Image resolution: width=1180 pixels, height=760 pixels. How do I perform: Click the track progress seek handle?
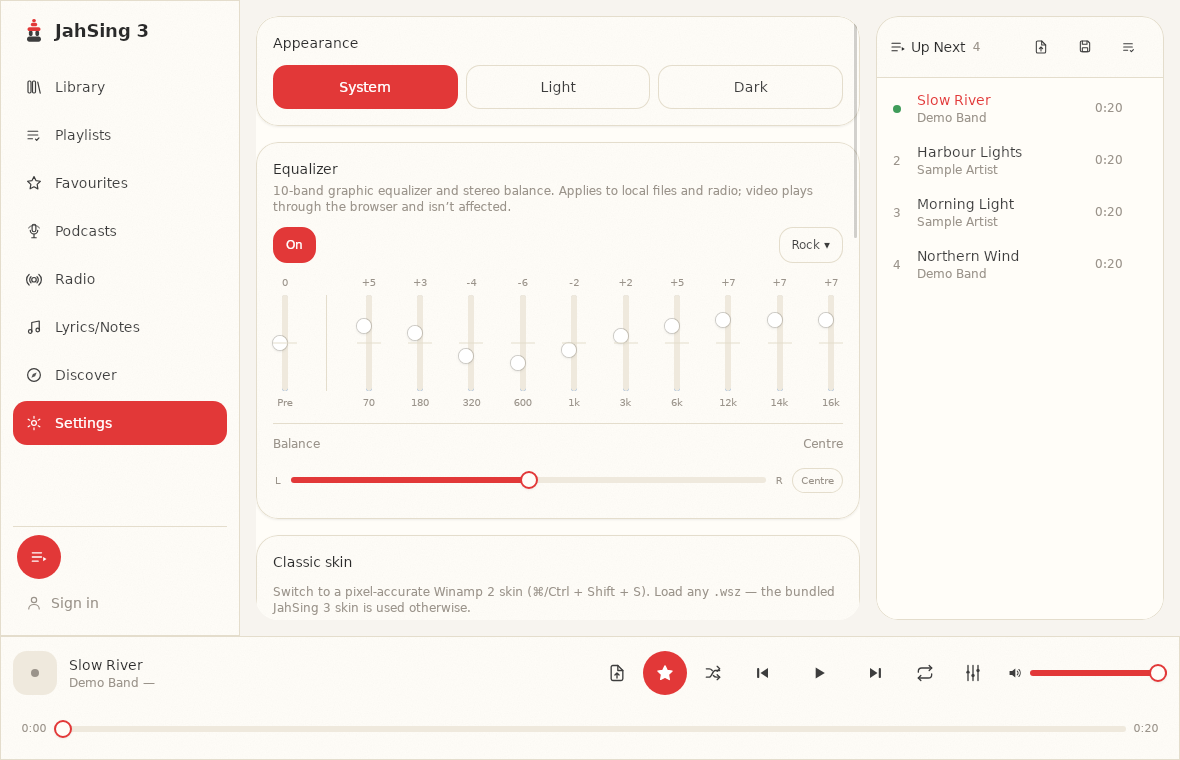coord(63,728)
